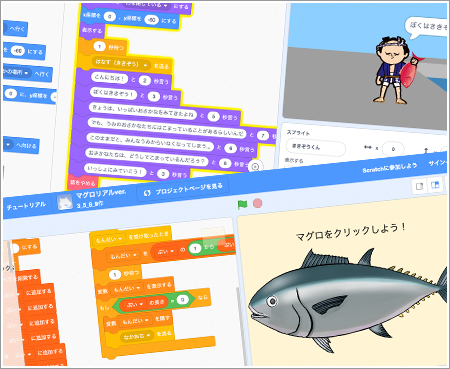Open the なかみ dropdown in the bottom yellow block

point(148,335)
